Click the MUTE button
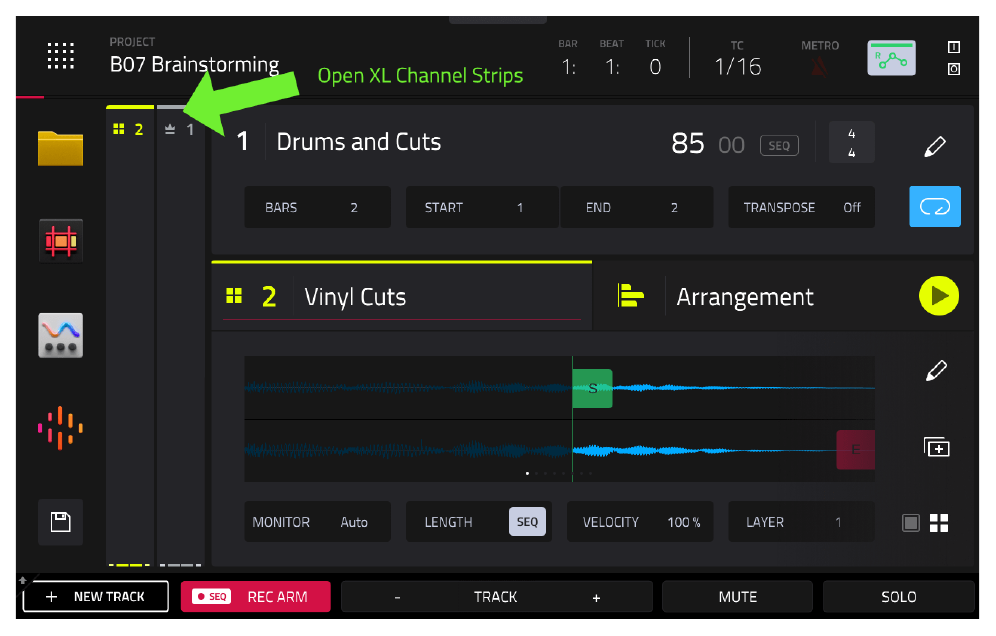Viewport: 996px width, 636px height. point(737,597)
